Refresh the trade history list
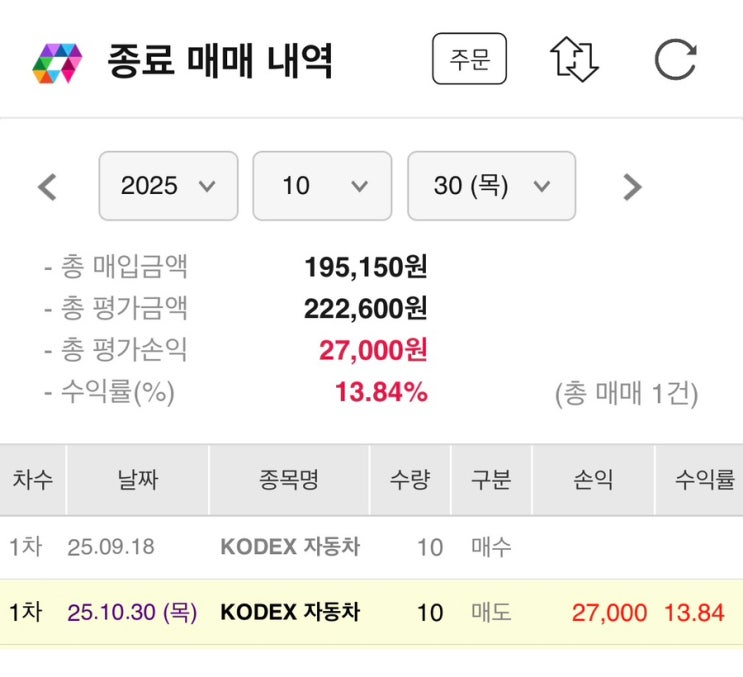Viewport: 743px width, 677px height. [675, 60]
